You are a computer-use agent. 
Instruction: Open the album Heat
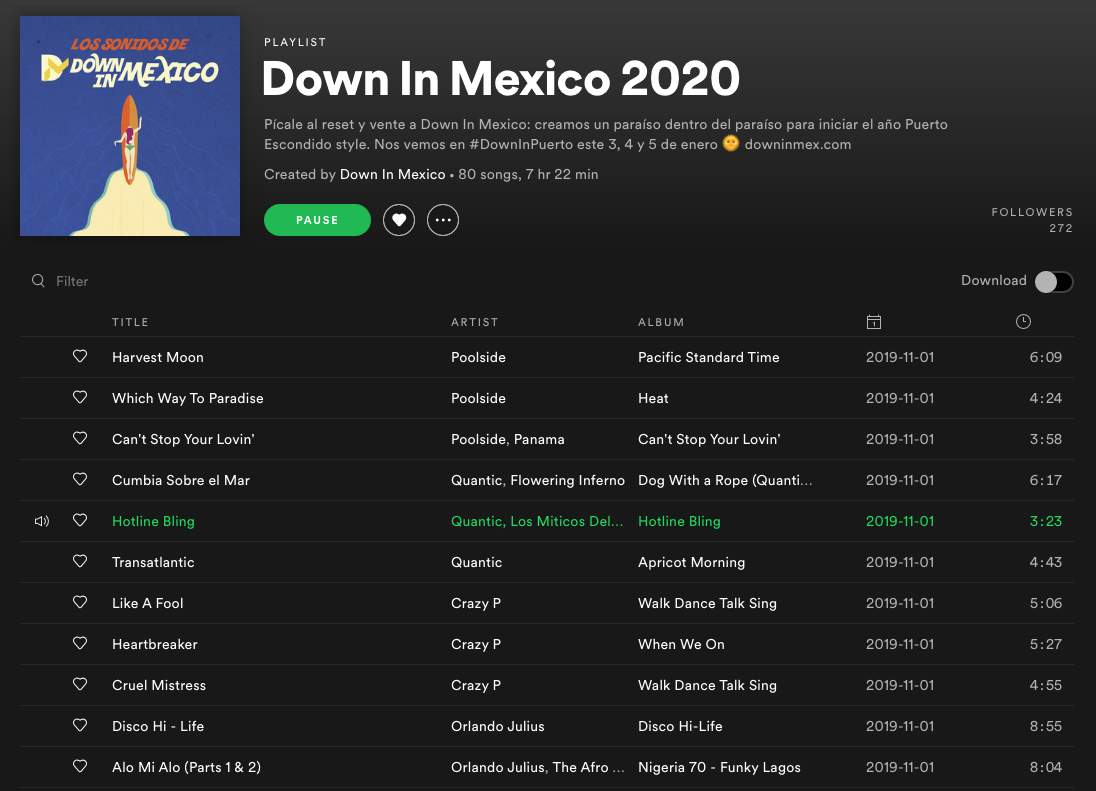(x=654, y=398)
